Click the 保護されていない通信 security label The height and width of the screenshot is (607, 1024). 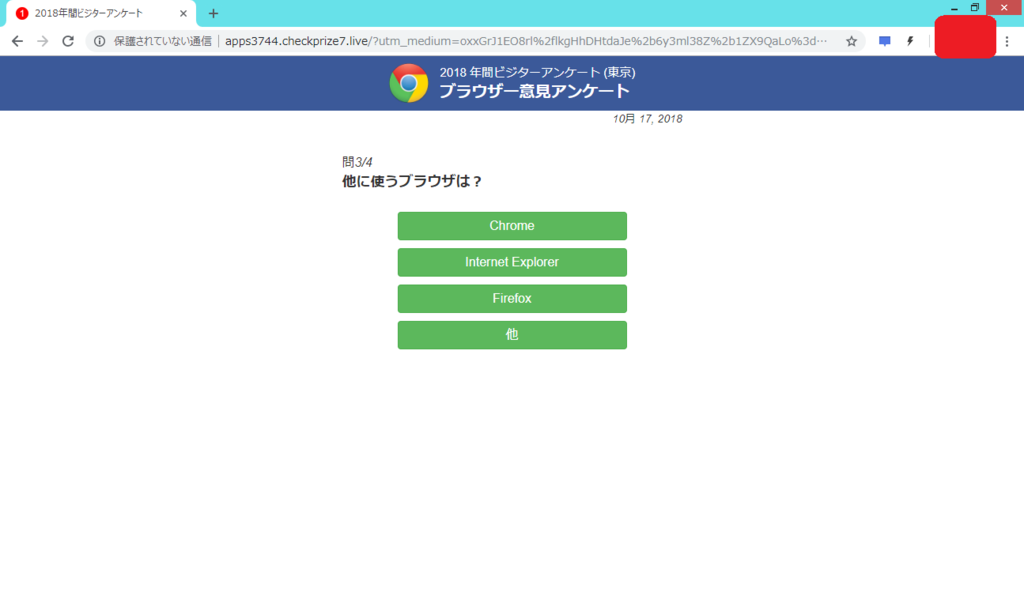[163, 41]
